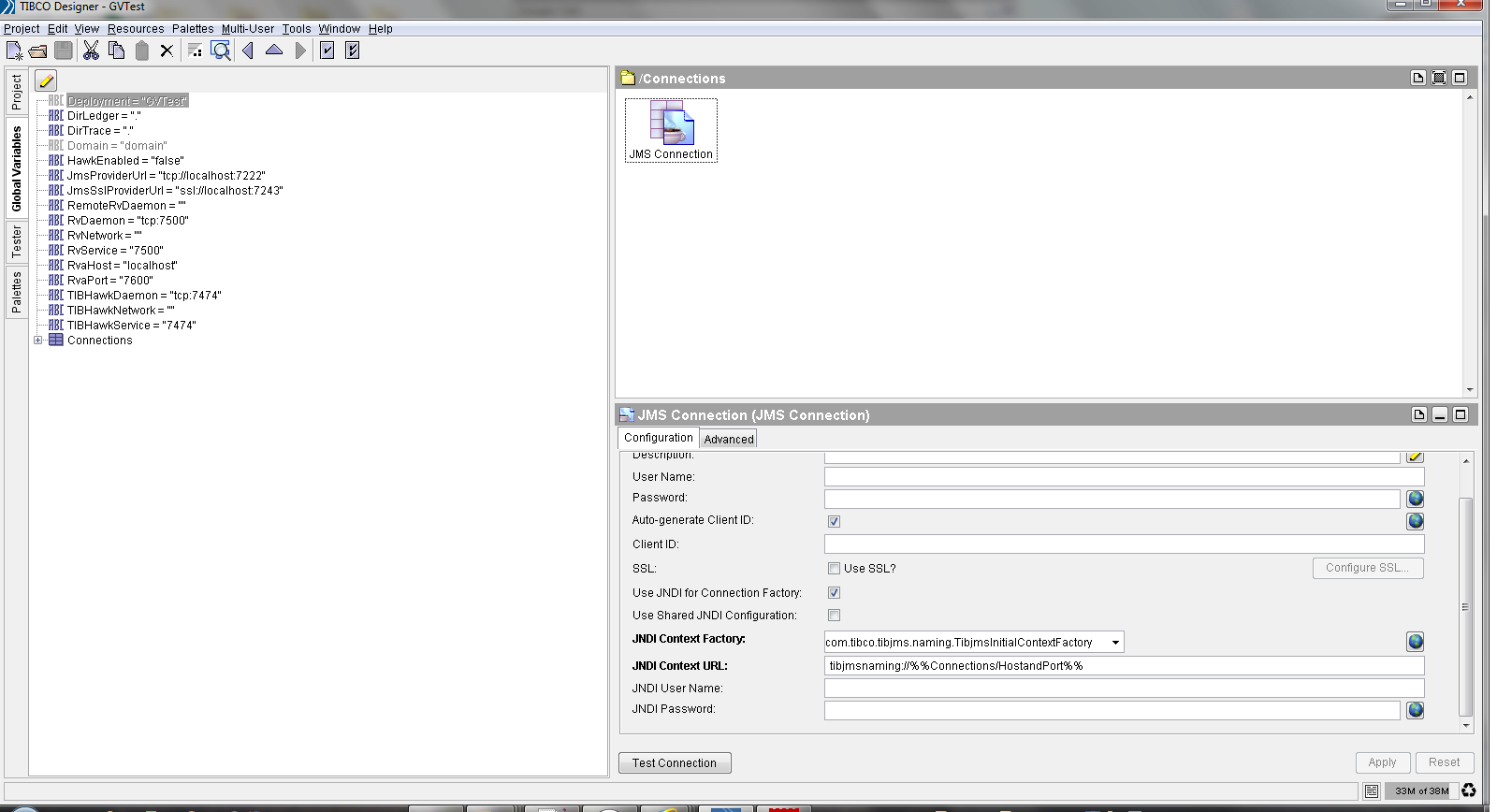The image size is (1497, 812).
Task: Click the Delete X toolbar icon
Action: (167, 51)
